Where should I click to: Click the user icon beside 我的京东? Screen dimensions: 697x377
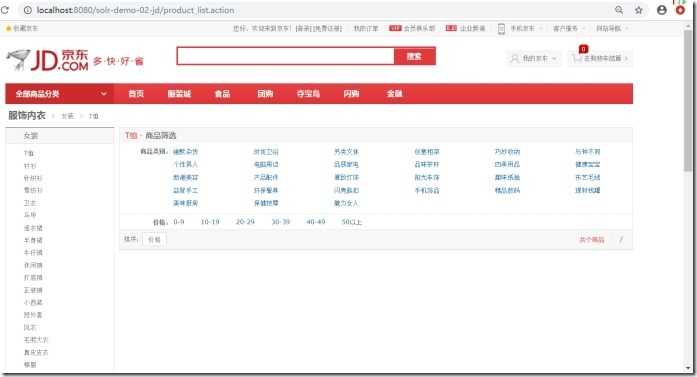(x=515, y=58)
